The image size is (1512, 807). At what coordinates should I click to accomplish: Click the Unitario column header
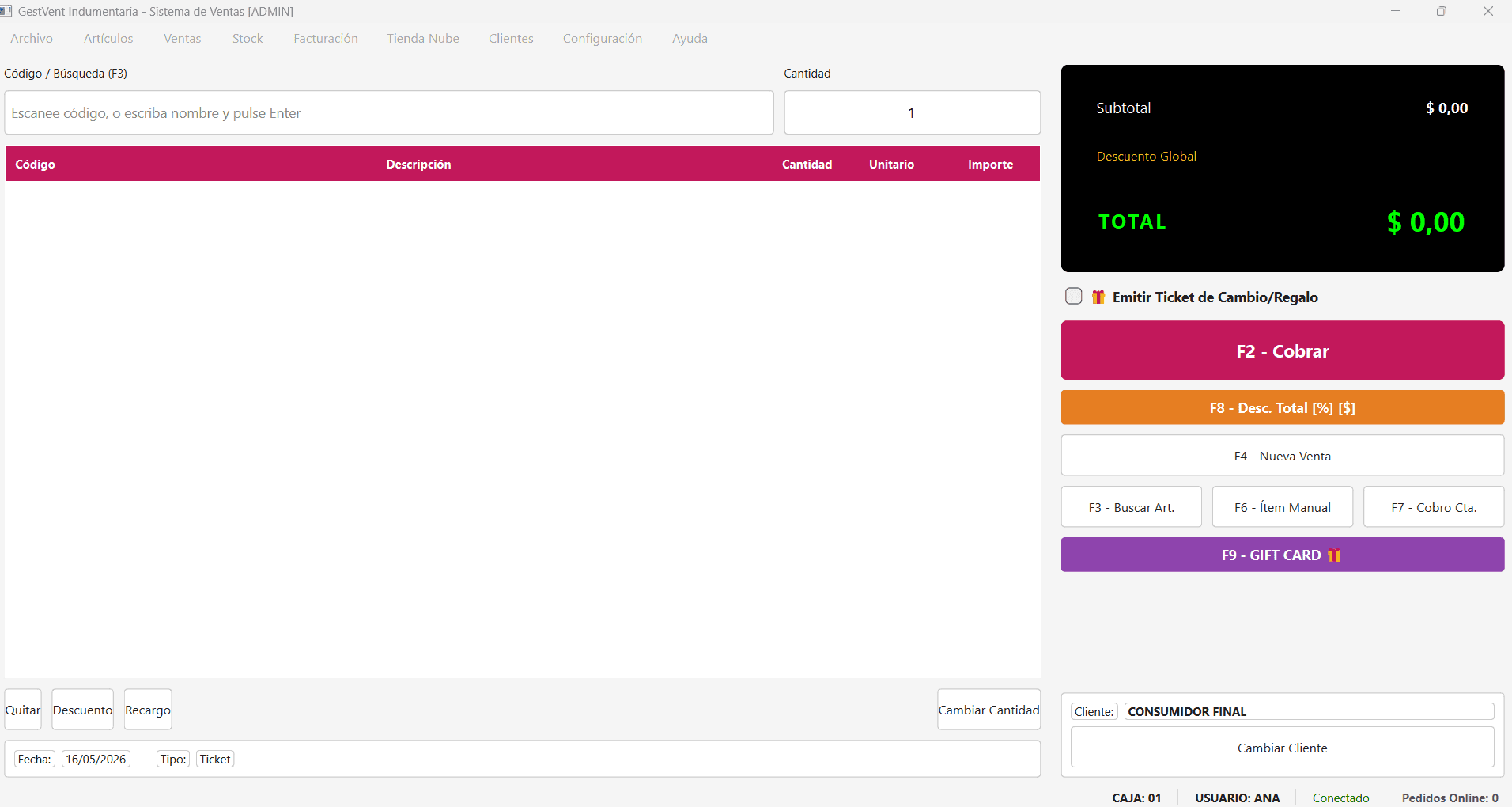point(891,164)
